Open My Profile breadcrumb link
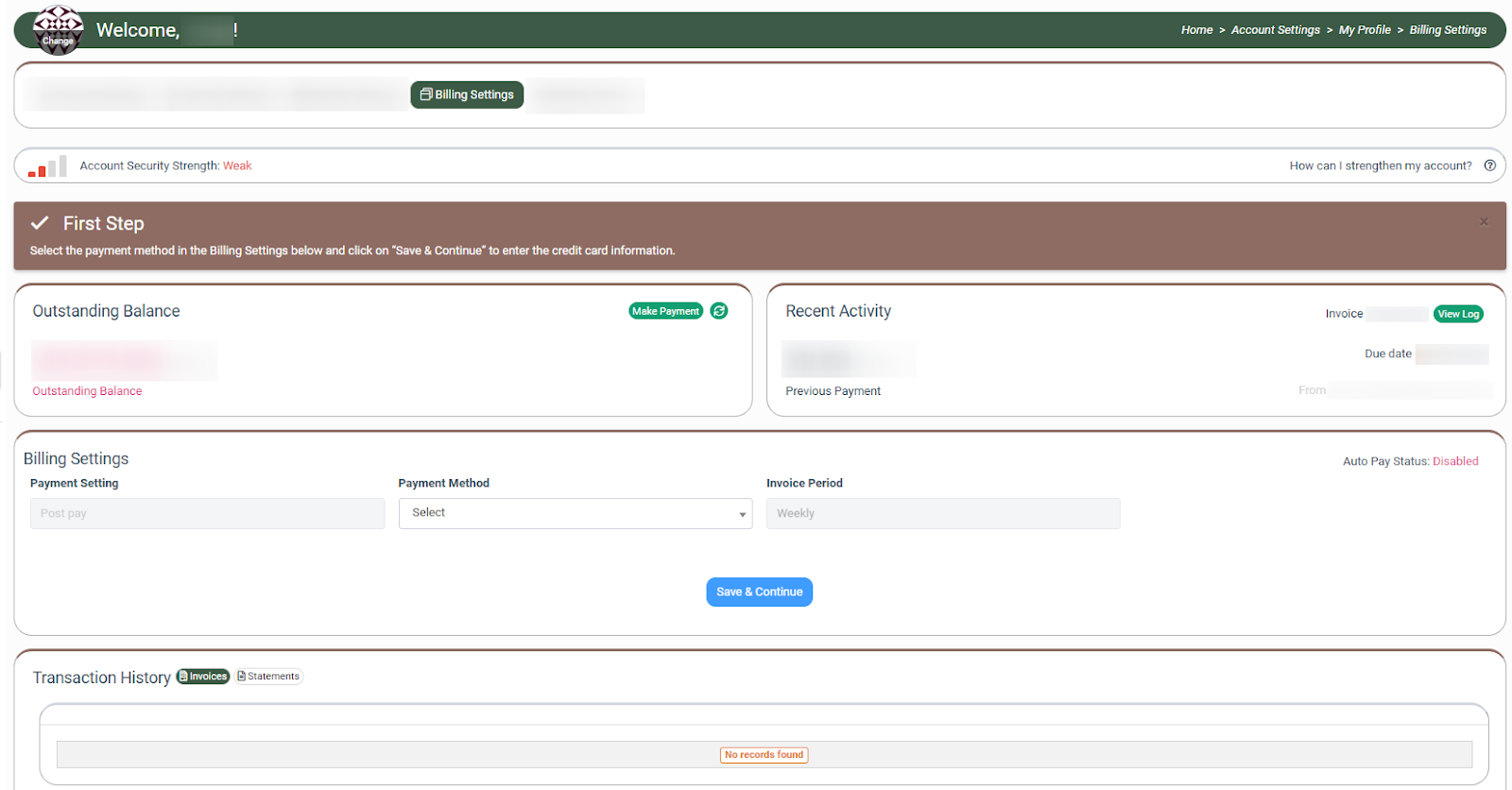Screen dimensions: 1512x790 point(1364,30)
